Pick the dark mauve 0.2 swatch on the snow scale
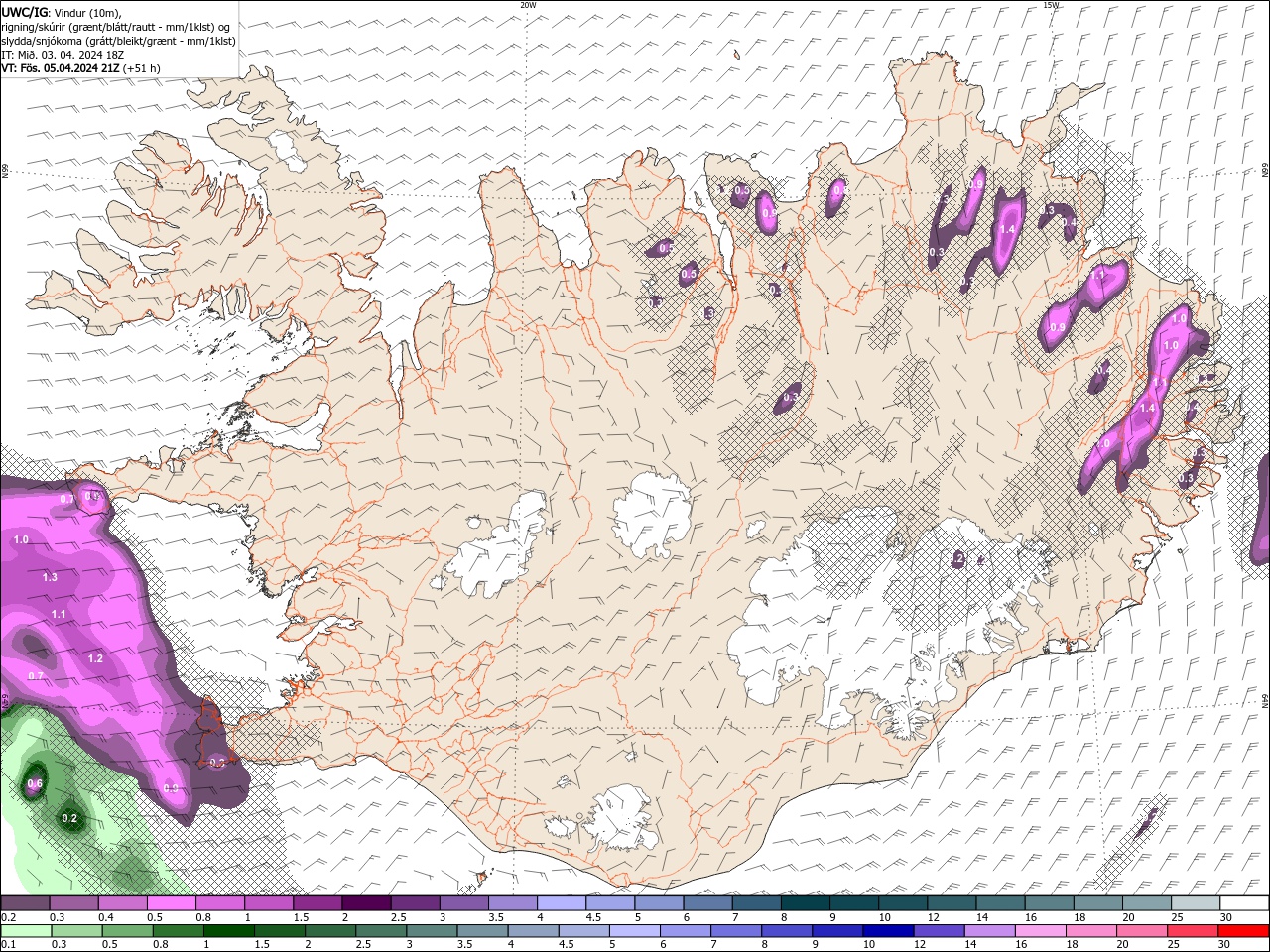The height and width of the screenshot is (952, 1270). [x=25, y=902]
